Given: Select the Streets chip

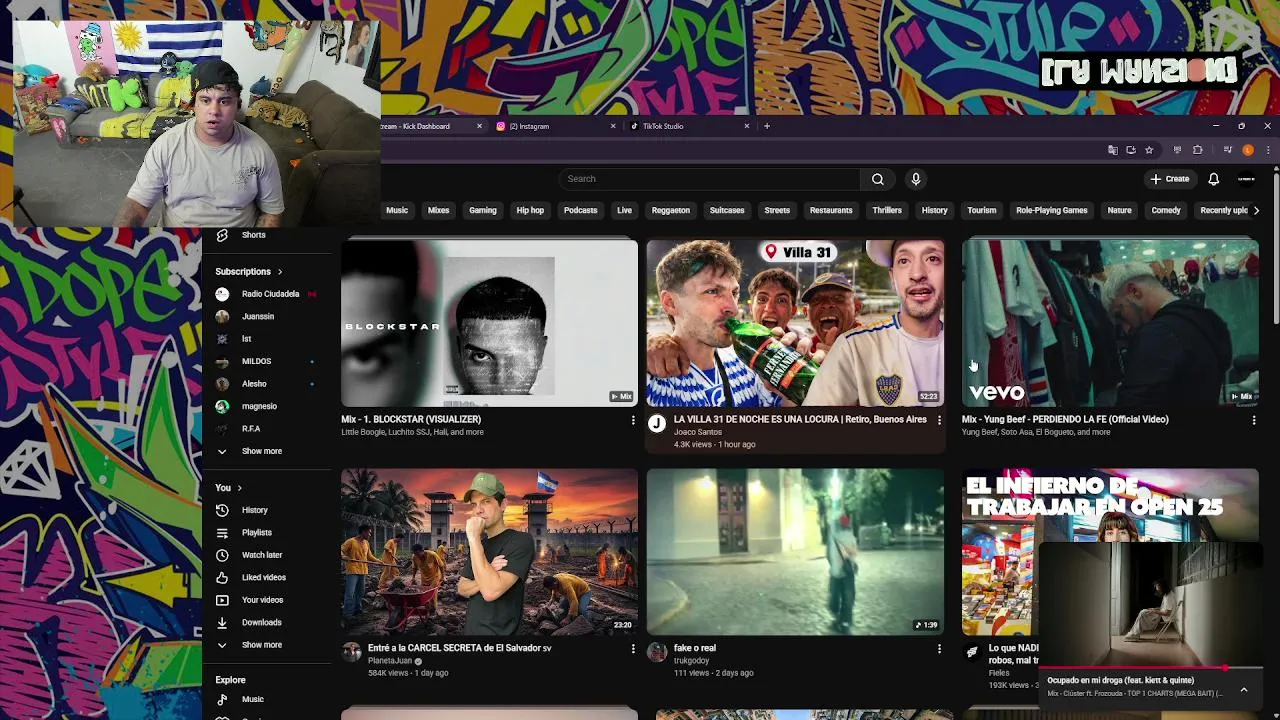Looking at the screenshot, I should [777, 210].
